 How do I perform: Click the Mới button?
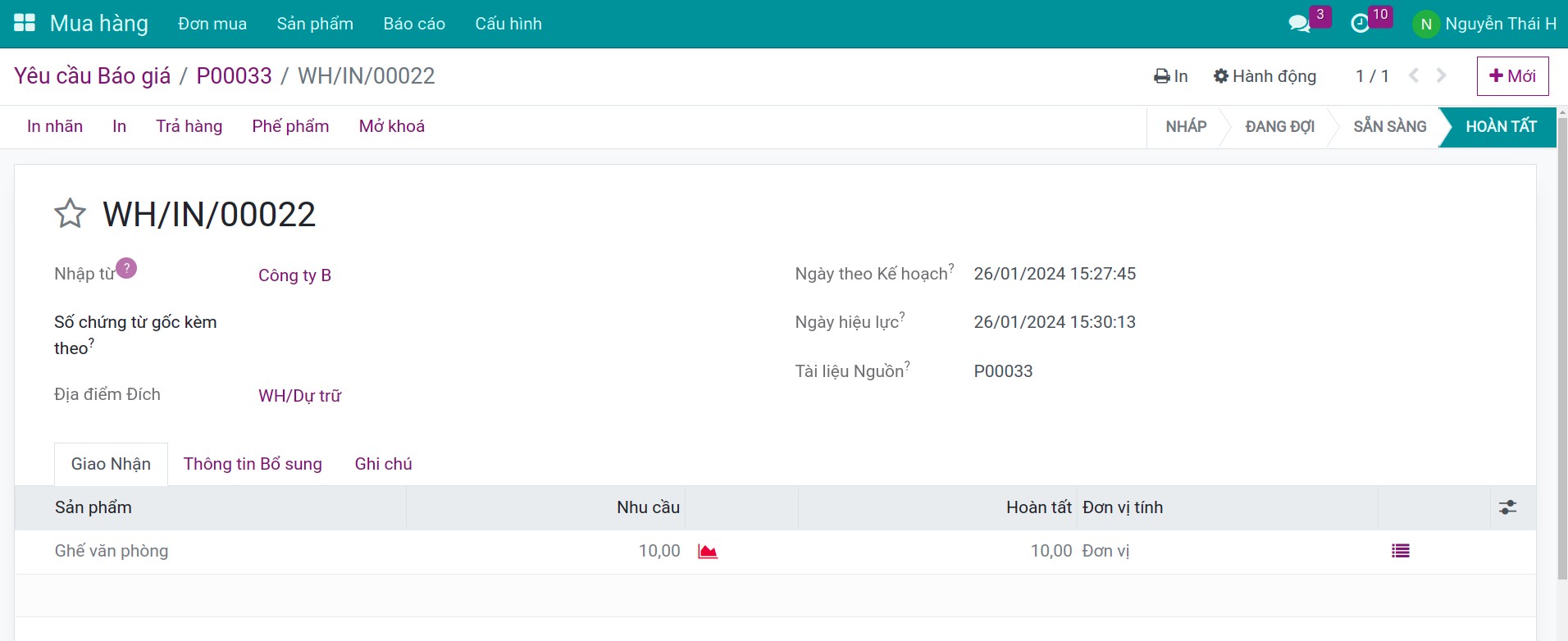point(1512,76)
